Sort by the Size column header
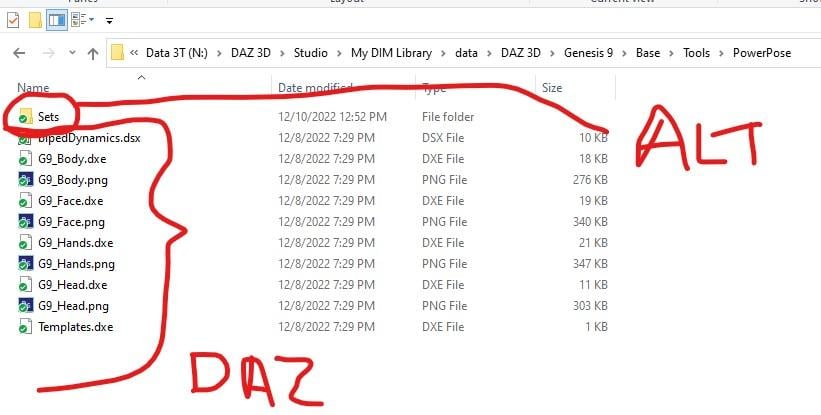Viewport: 821px width, 415px height. click(x=552, y=87)
